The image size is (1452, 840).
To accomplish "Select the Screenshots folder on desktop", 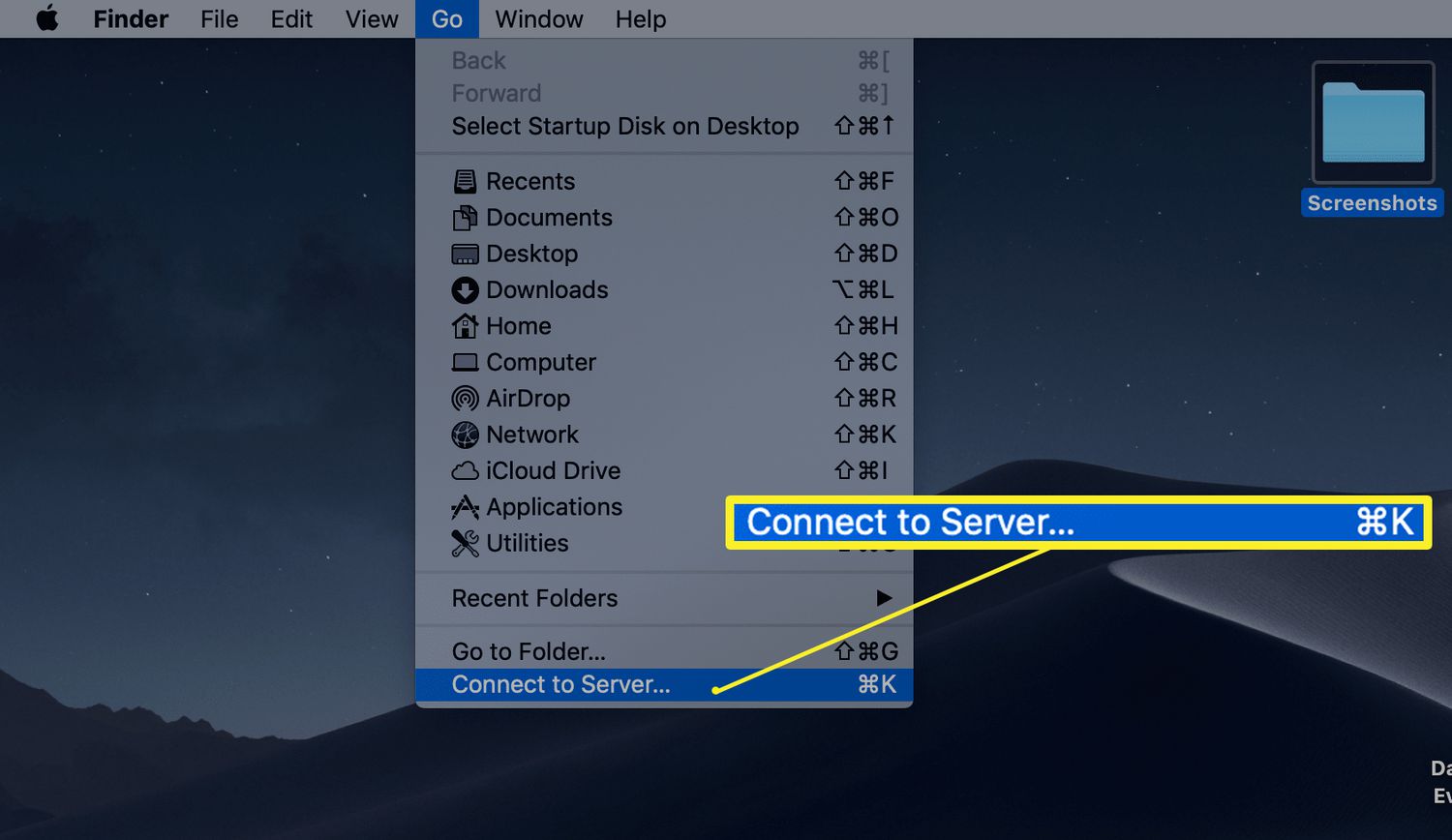I will [1373, 124].
